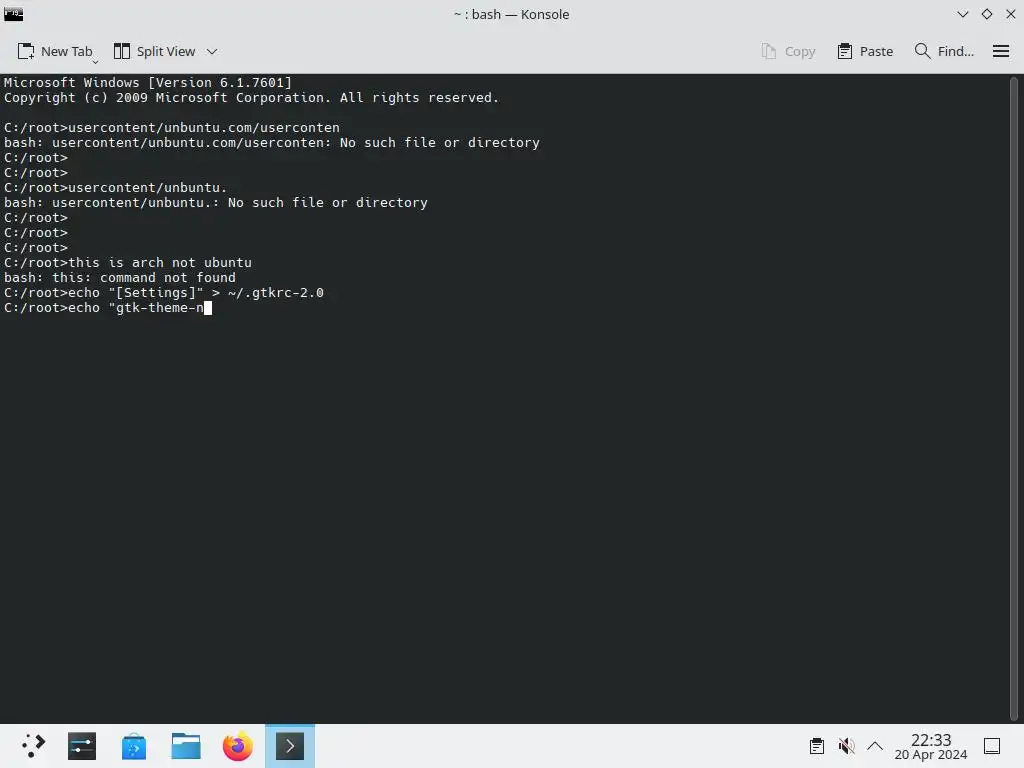Open the clipboard tray icon
The image size is (1024, 768).
point(816,746)
